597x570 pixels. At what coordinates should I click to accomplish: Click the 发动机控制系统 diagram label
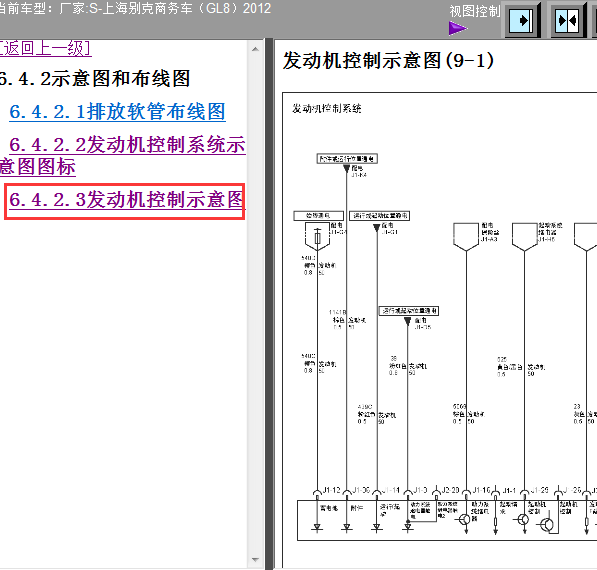[327, 109]
